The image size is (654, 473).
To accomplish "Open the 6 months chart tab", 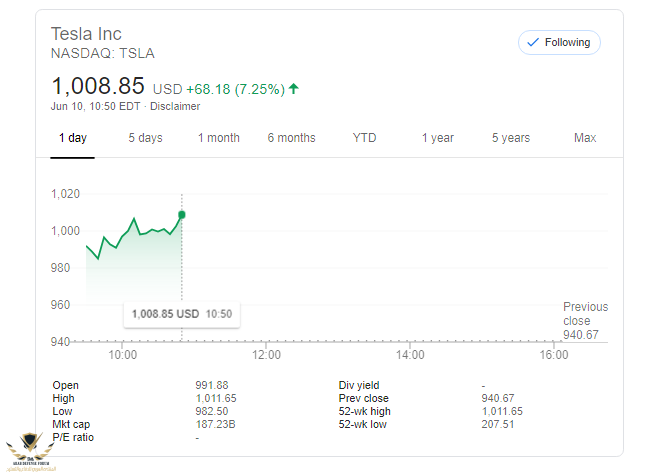I will (x=291, y=138).
